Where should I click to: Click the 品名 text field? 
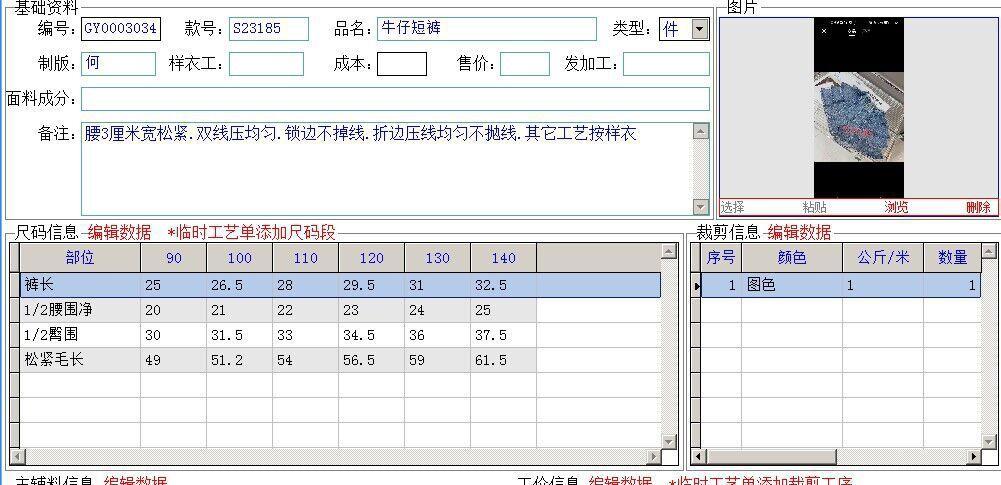(486, 29)
